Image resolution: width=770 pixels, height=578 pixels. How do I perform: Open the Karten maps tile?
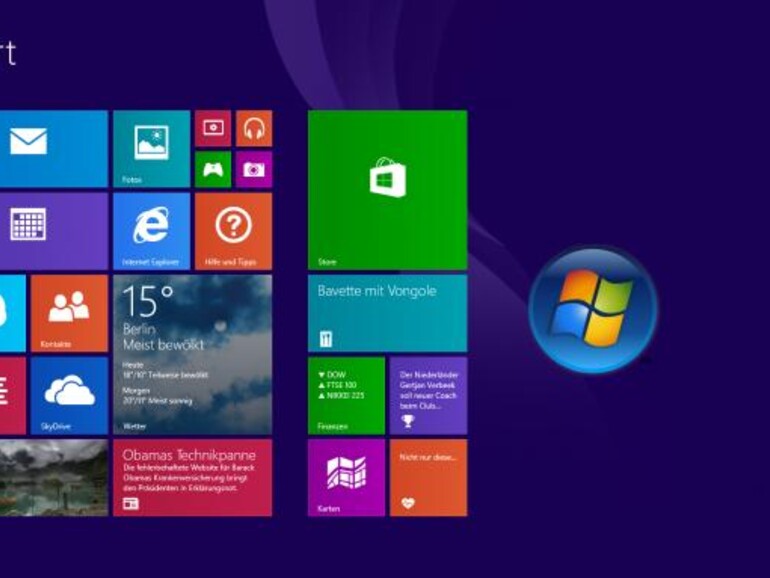click(346, 478)
